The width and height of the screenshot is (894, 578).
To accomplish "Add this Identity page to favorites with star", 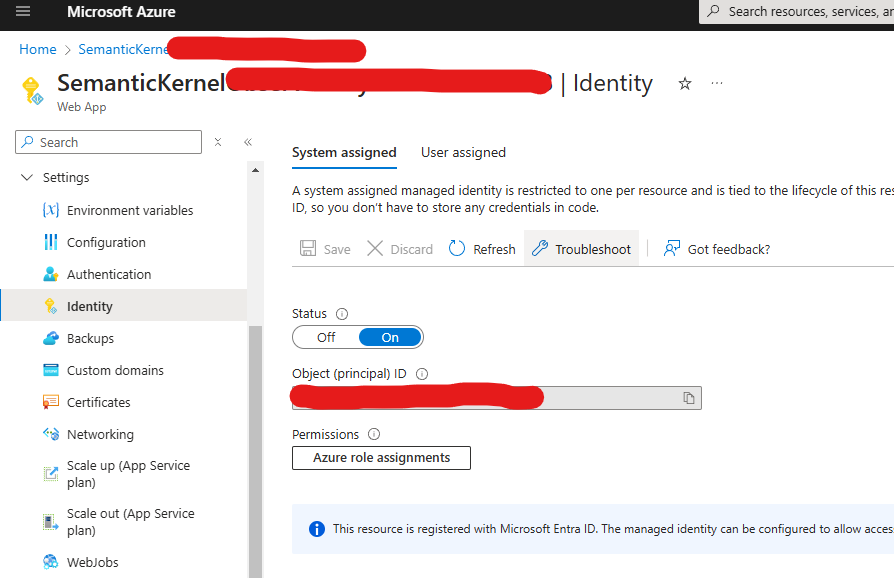I will (x=685, y=84).
